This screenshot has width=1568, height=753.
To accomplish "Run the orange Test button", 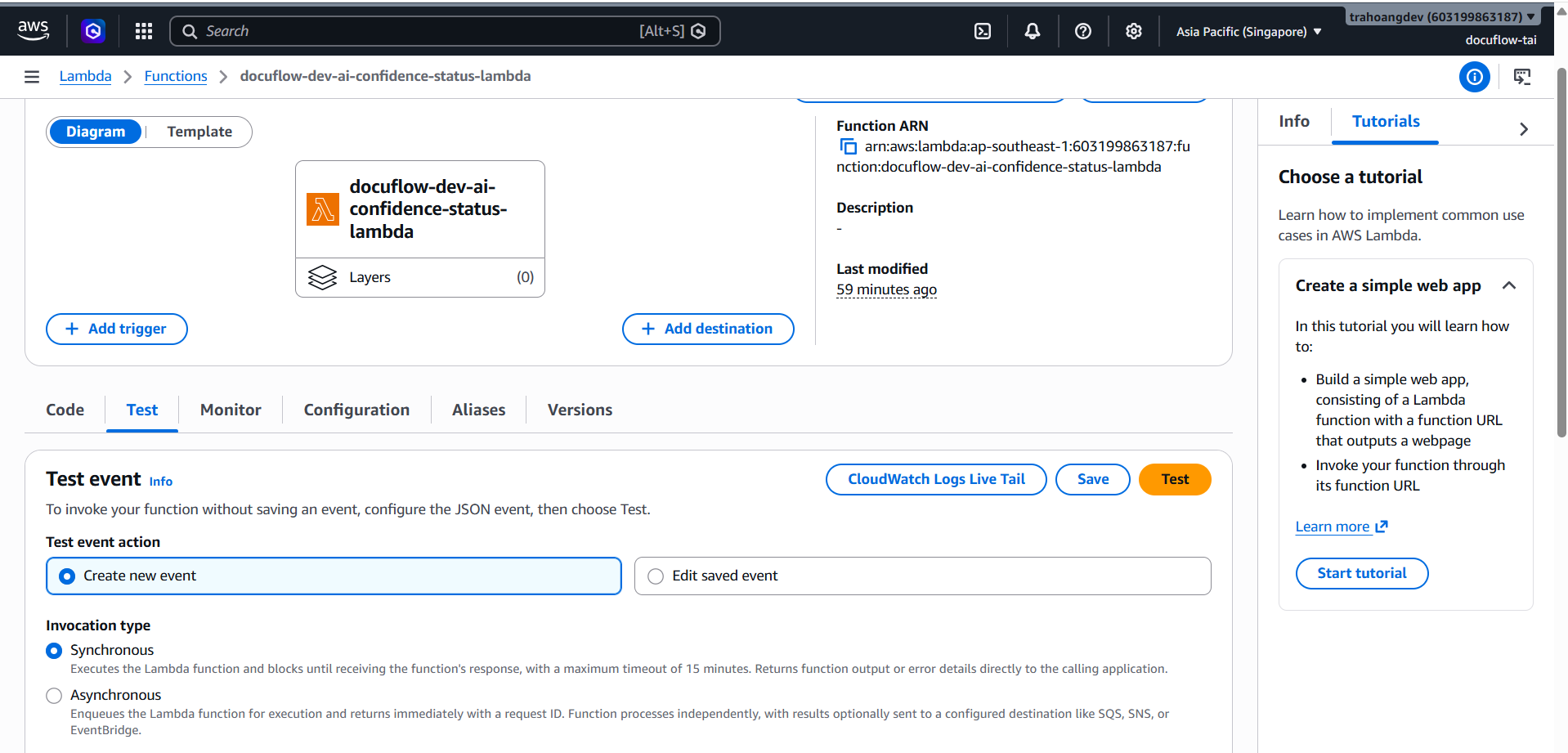I will 1175,479.
